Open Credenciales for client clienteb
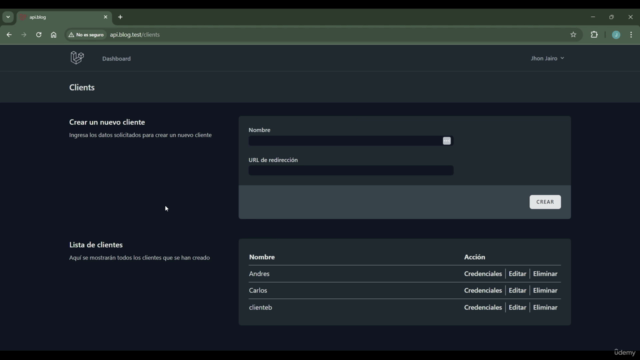This screenshot has height=360, width=640. coord(483,307)
